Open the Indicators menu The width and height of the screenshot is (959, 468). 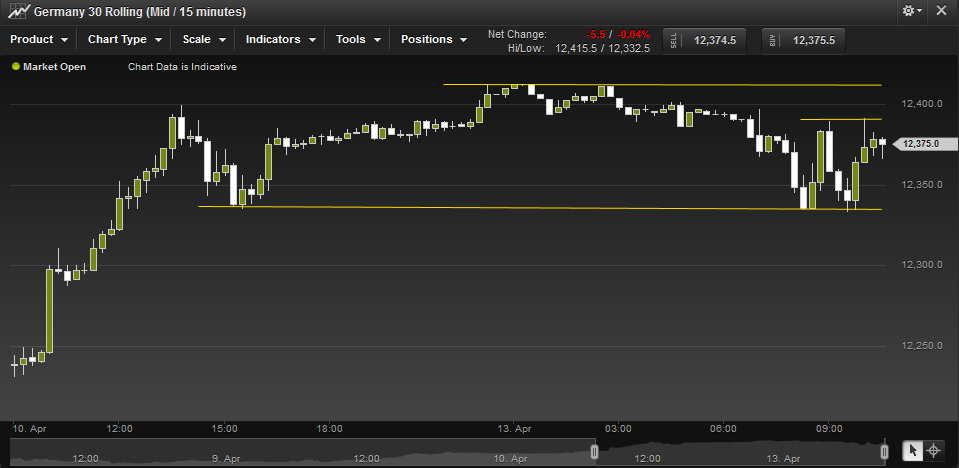tap(281, 40)
